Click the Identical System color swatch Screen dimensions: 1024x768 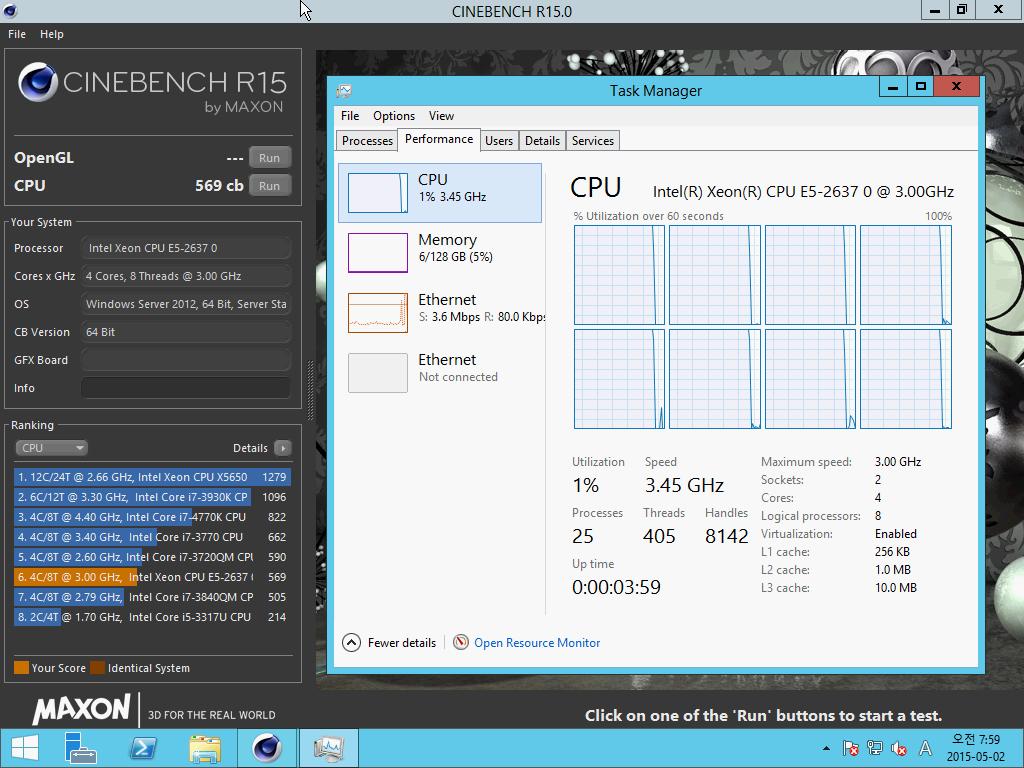(97, 667)
